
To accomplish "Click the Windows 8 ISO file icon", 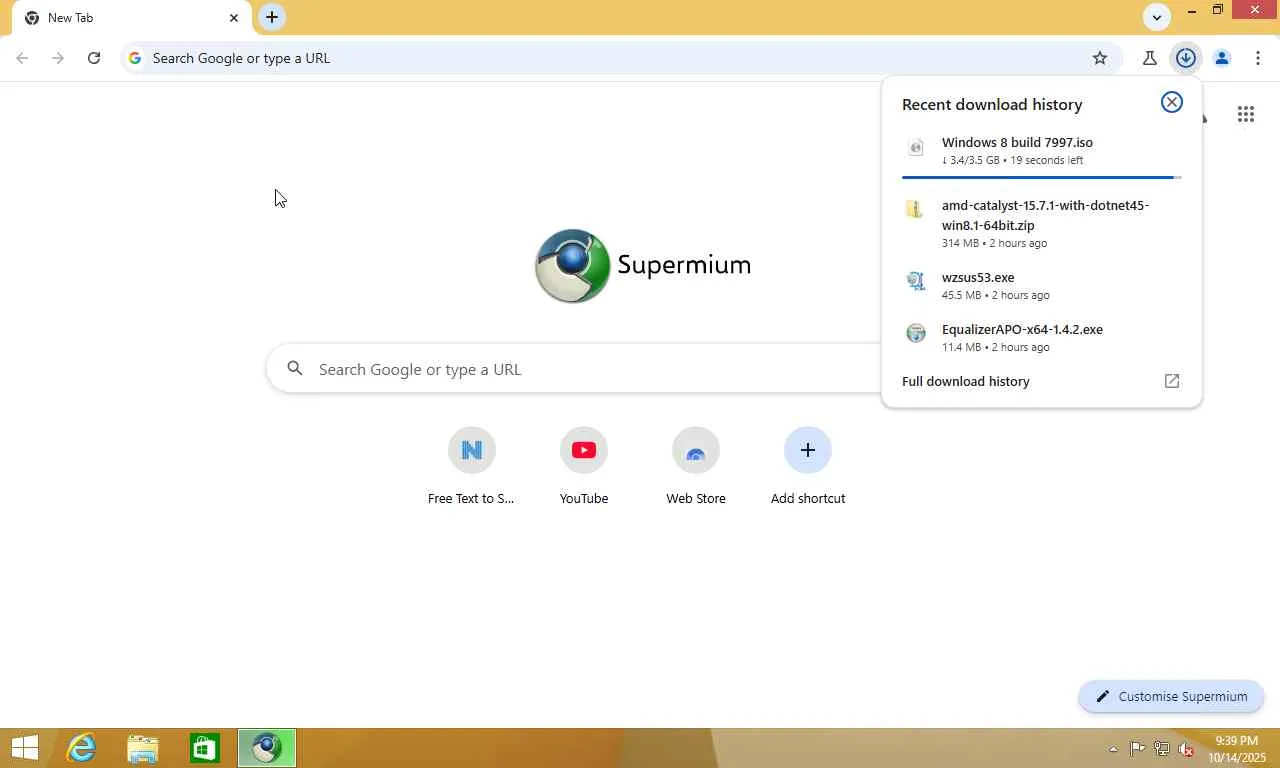I will pyautogui.click(x=915, y=148).
